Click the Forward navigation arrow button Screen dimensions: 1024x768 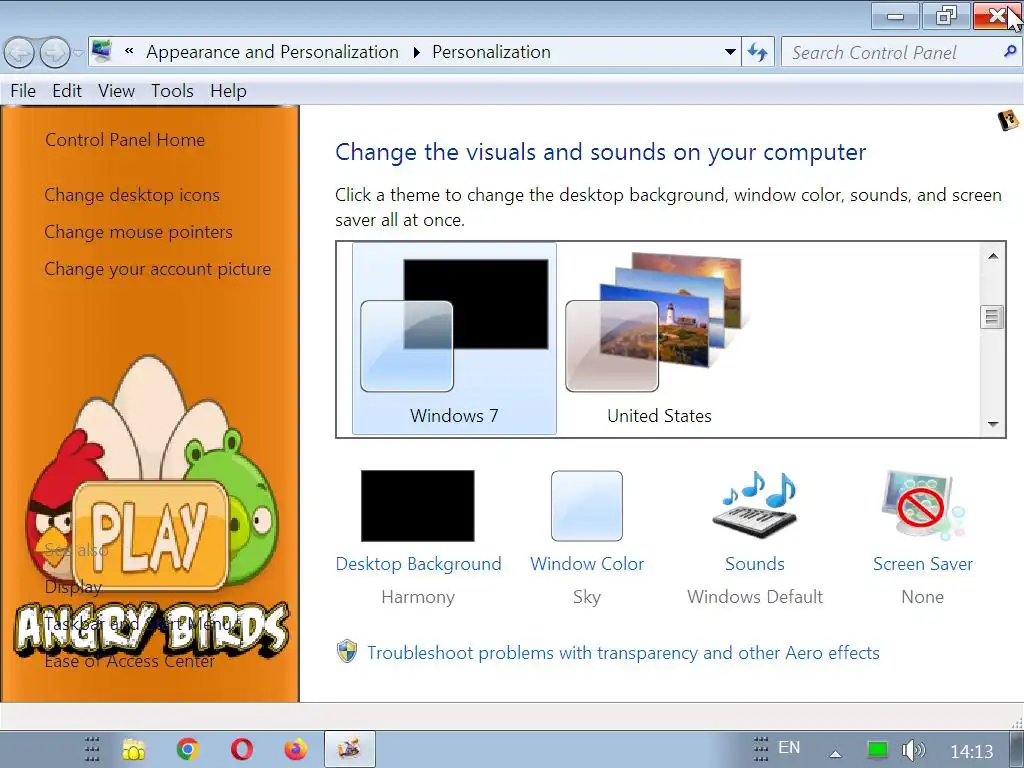click(x=55, y=53)
